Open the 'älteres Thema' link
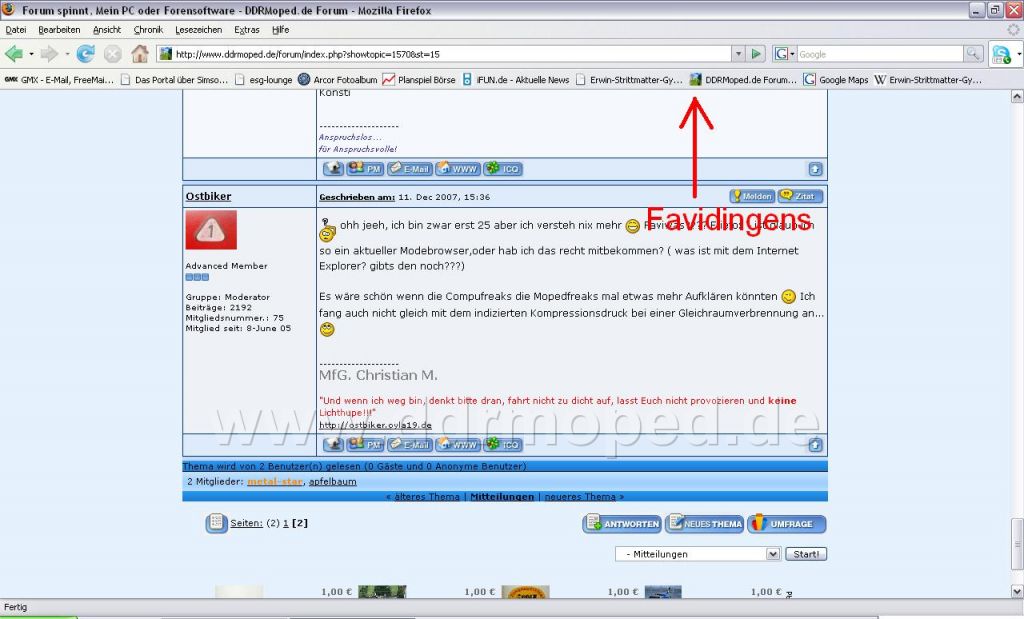 click(x=425, y=496)
